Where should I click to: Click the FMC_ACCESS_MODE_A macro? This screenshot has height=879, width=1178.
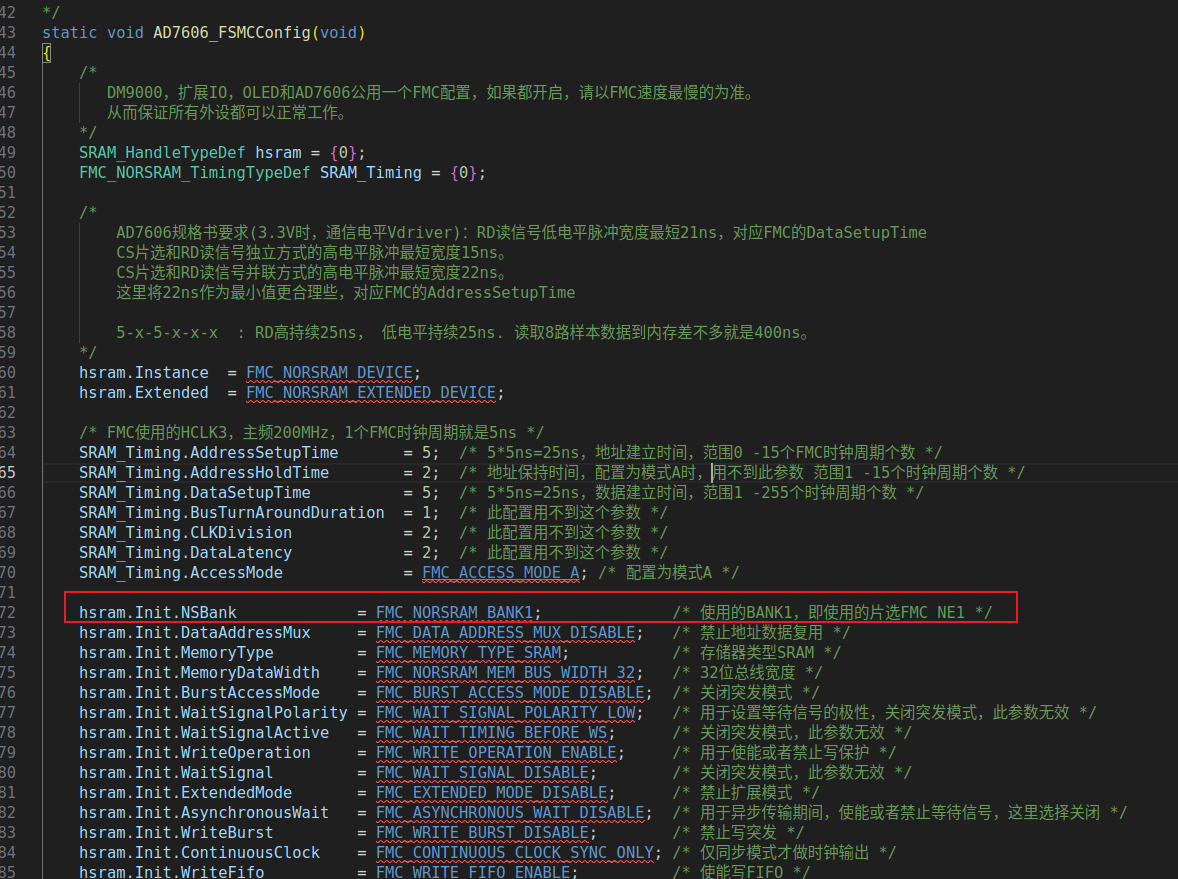coord(500,573)
